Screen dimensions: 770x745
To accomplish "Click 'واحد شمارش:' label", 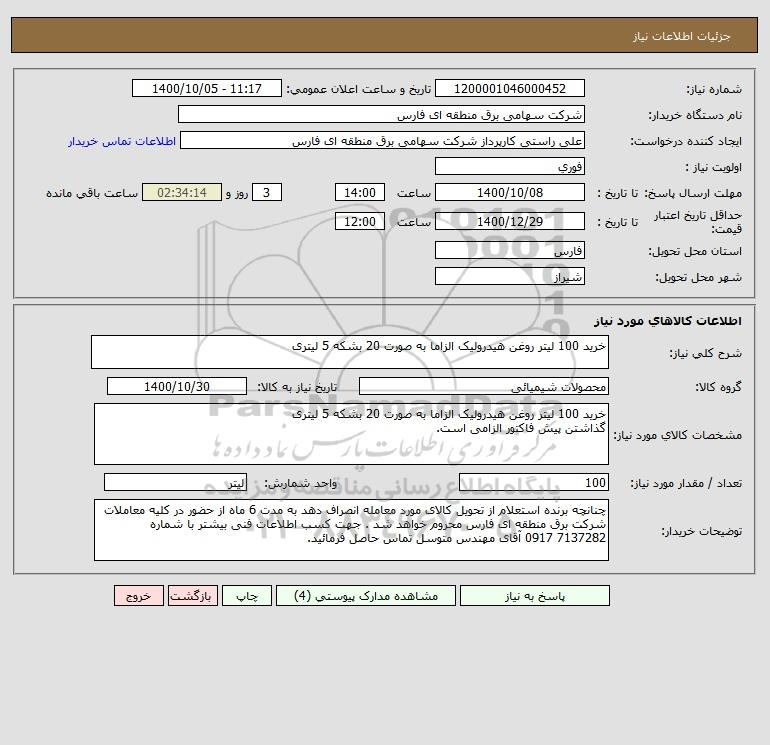I will [301, 484].
